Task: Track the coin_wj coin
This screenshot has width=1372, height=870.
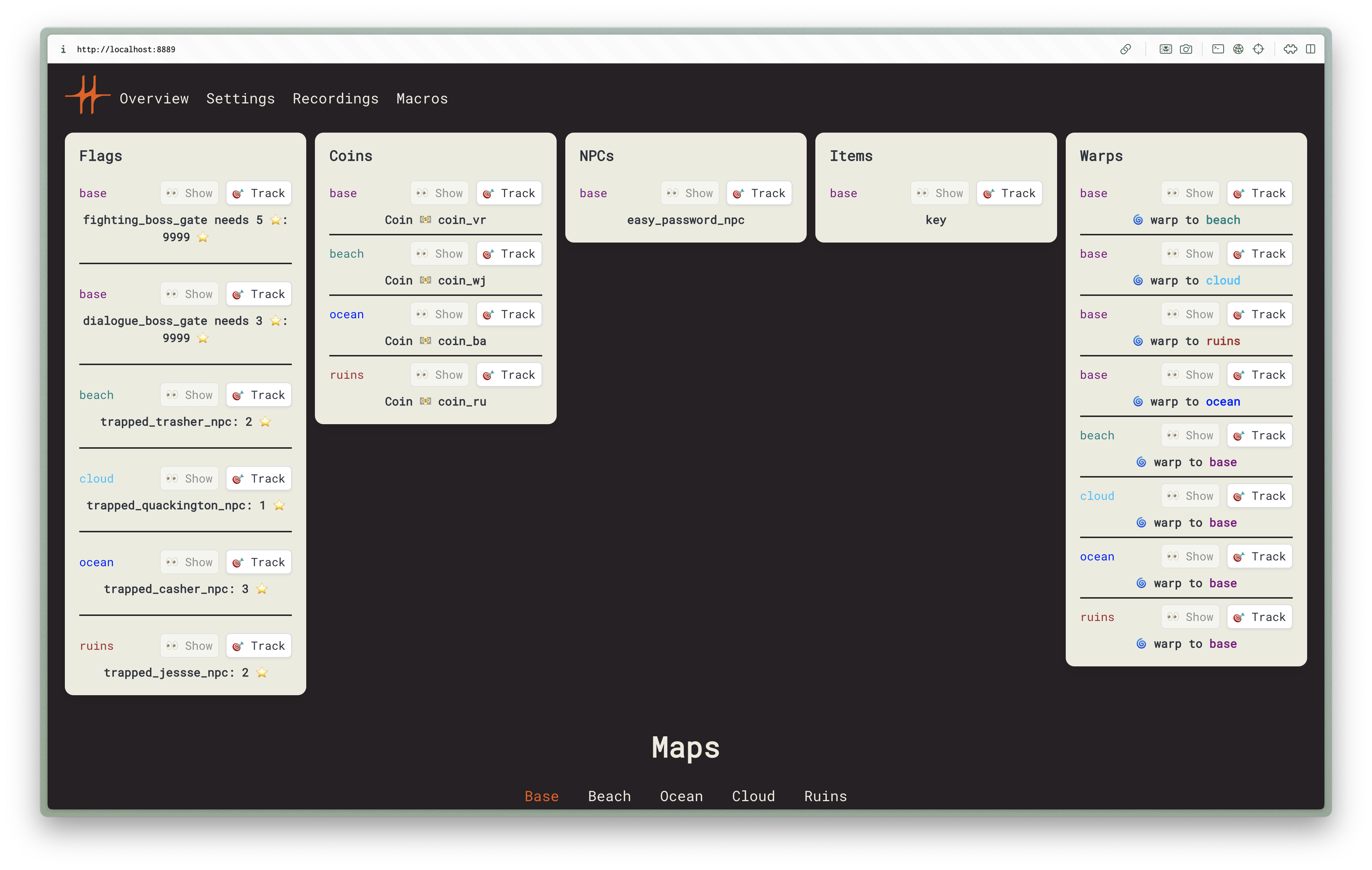Action: (x=509, y=254)
